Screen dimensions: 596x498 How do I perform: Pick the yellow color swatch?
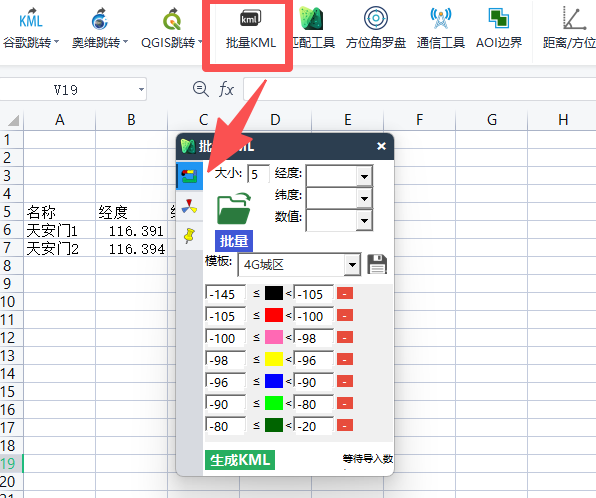tap(274, 360)
